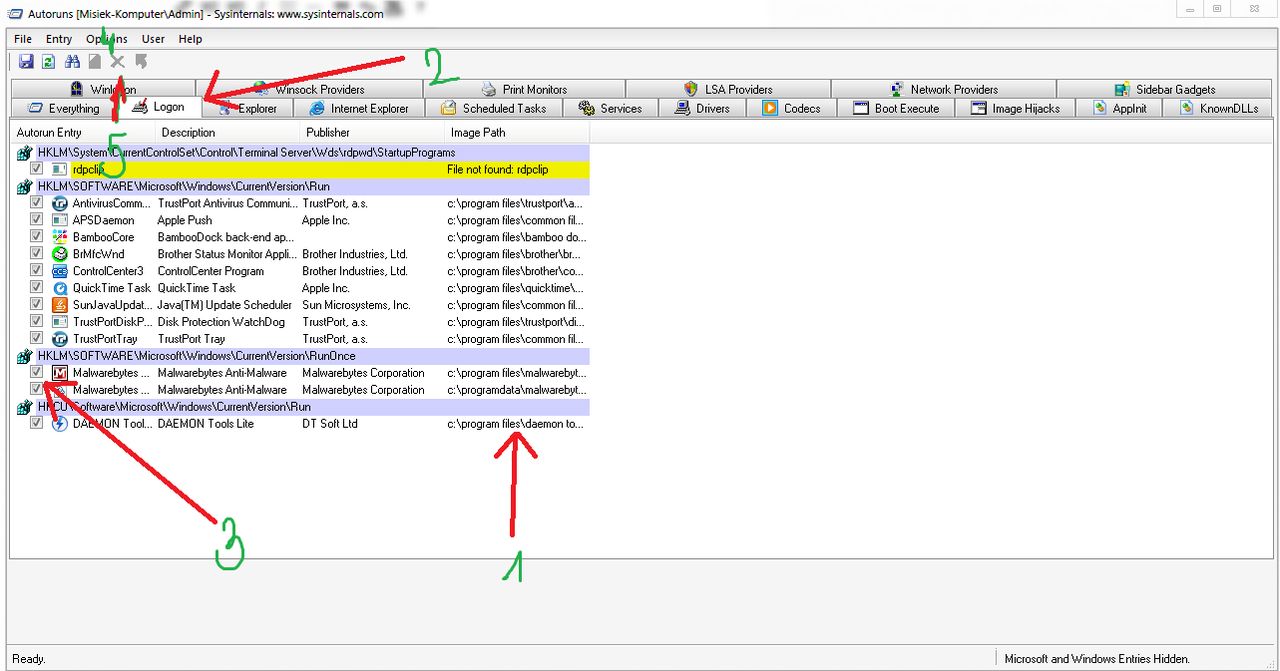Click the Find binoculars toolbar icon

pyautogui.click(x=73, y=62)
